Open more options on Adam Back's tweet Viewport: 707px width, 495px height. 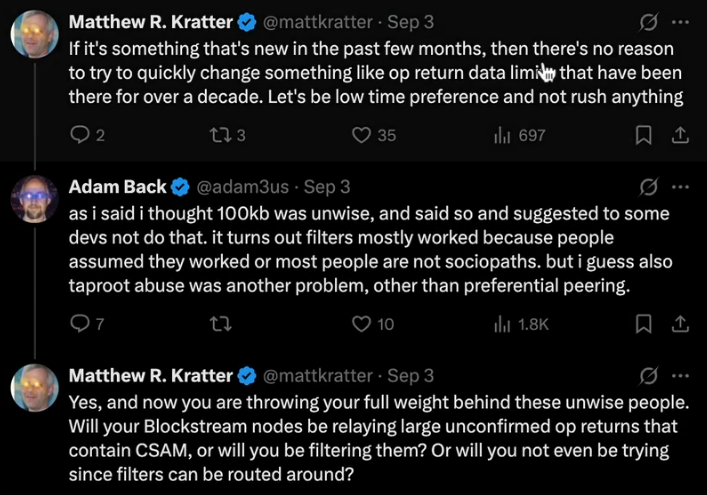pos(680,187)
